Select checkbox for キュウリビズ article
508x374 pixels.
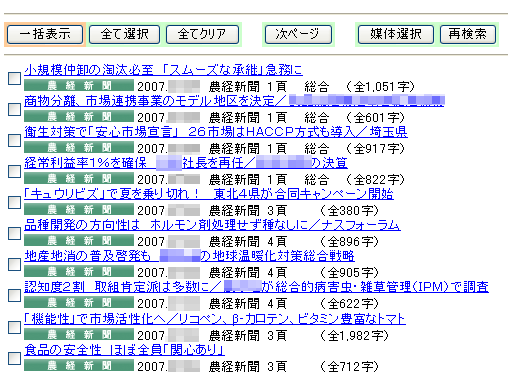pyautogui.click(x=14, y=202)
